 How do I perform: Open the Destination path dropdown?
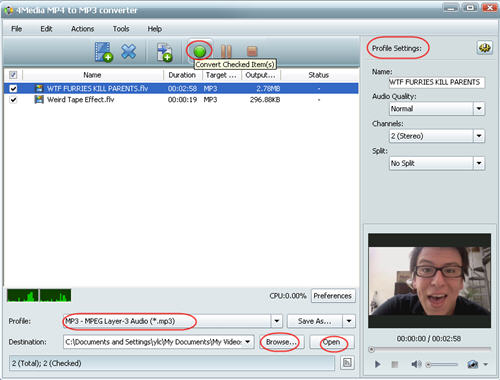click(x=248, y=342)
